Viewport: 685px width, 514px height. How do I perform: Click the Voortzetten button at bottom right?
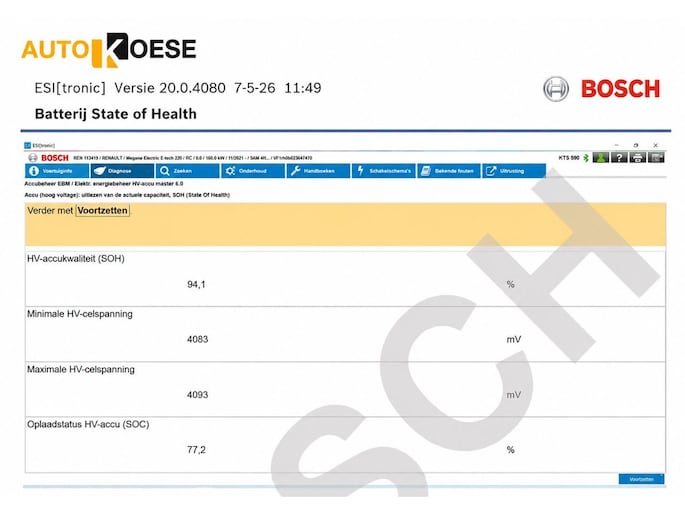point(641,479)
